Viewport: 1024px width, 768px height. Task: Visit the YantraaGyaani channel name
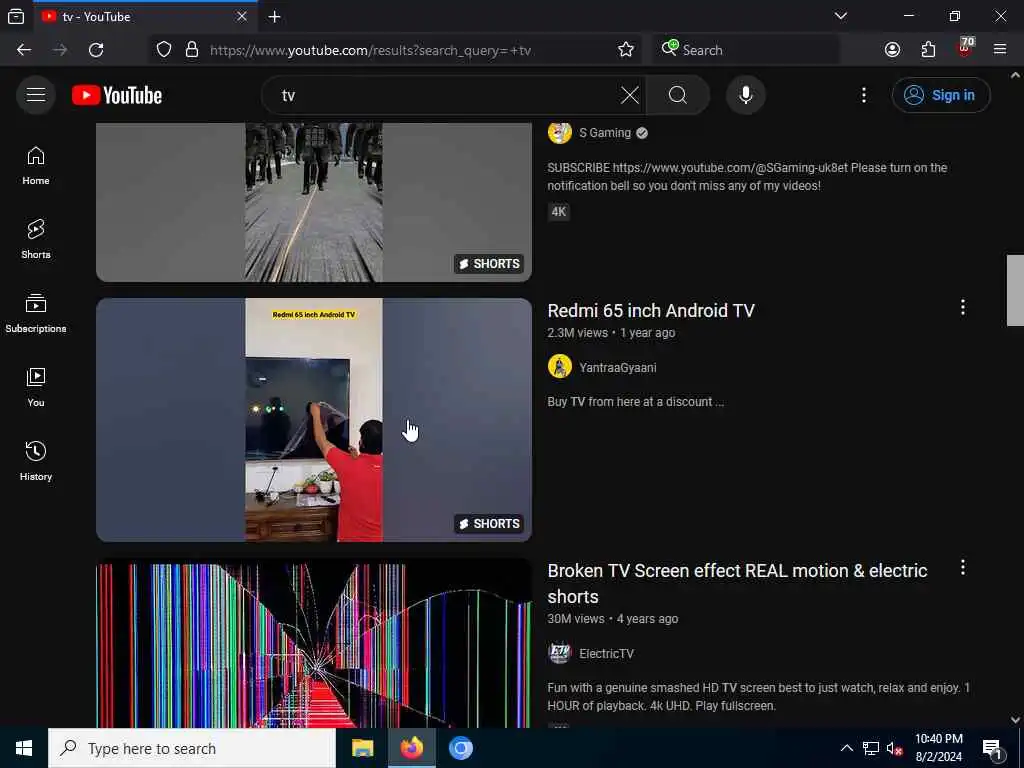(617, 368)
